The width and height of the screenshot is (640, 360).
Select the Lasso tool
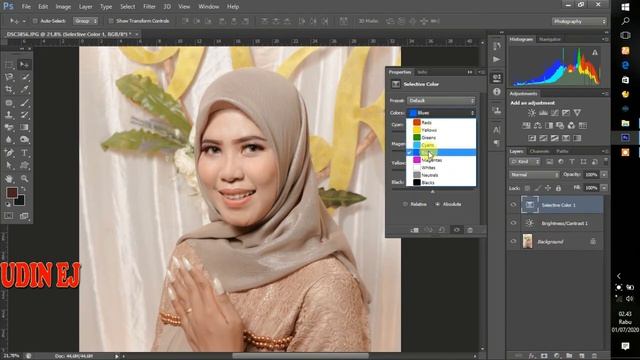pos(9,77)
